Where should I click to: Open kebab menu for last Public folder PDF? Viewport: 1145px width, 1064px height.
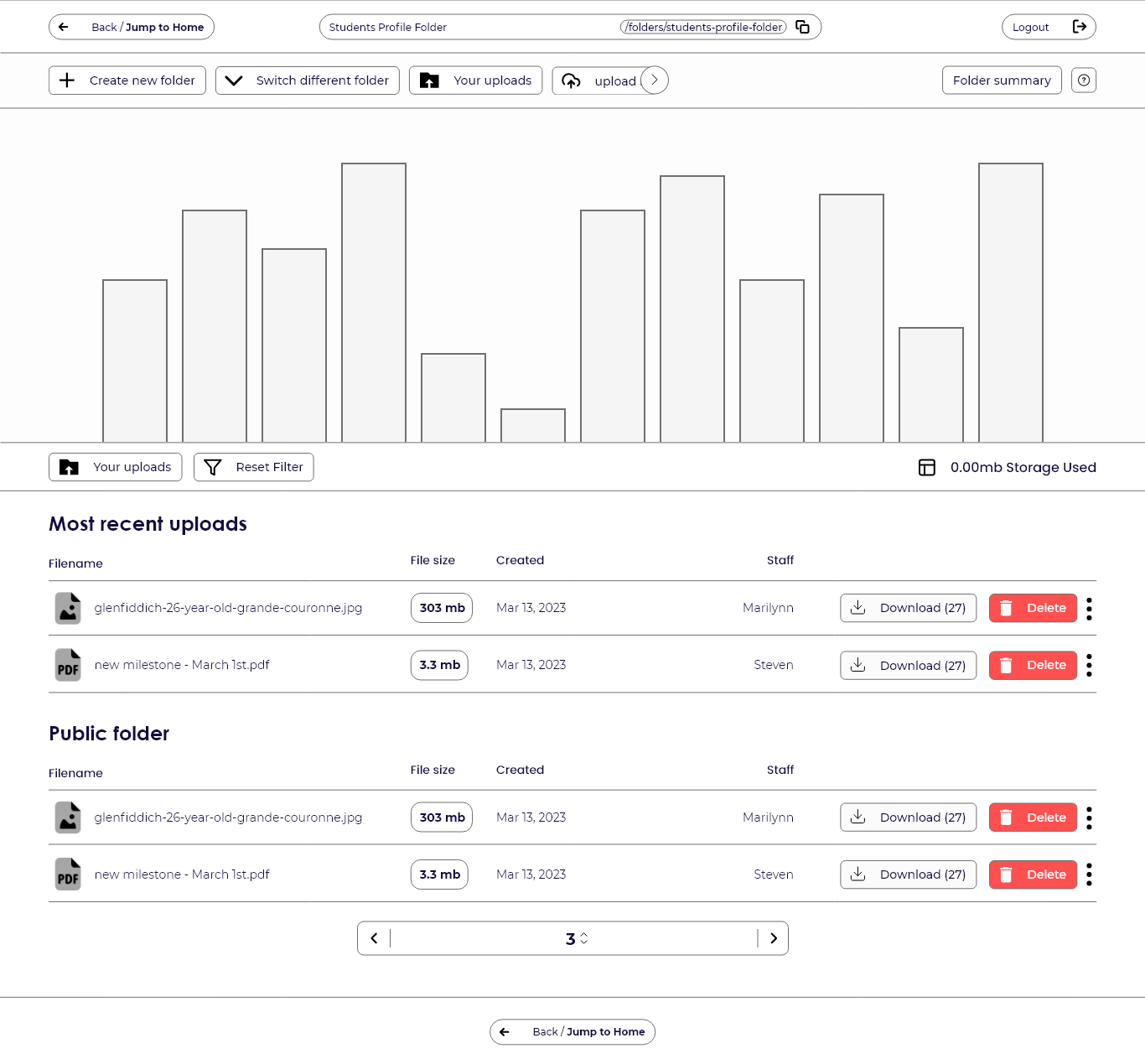pos(1089,875)
